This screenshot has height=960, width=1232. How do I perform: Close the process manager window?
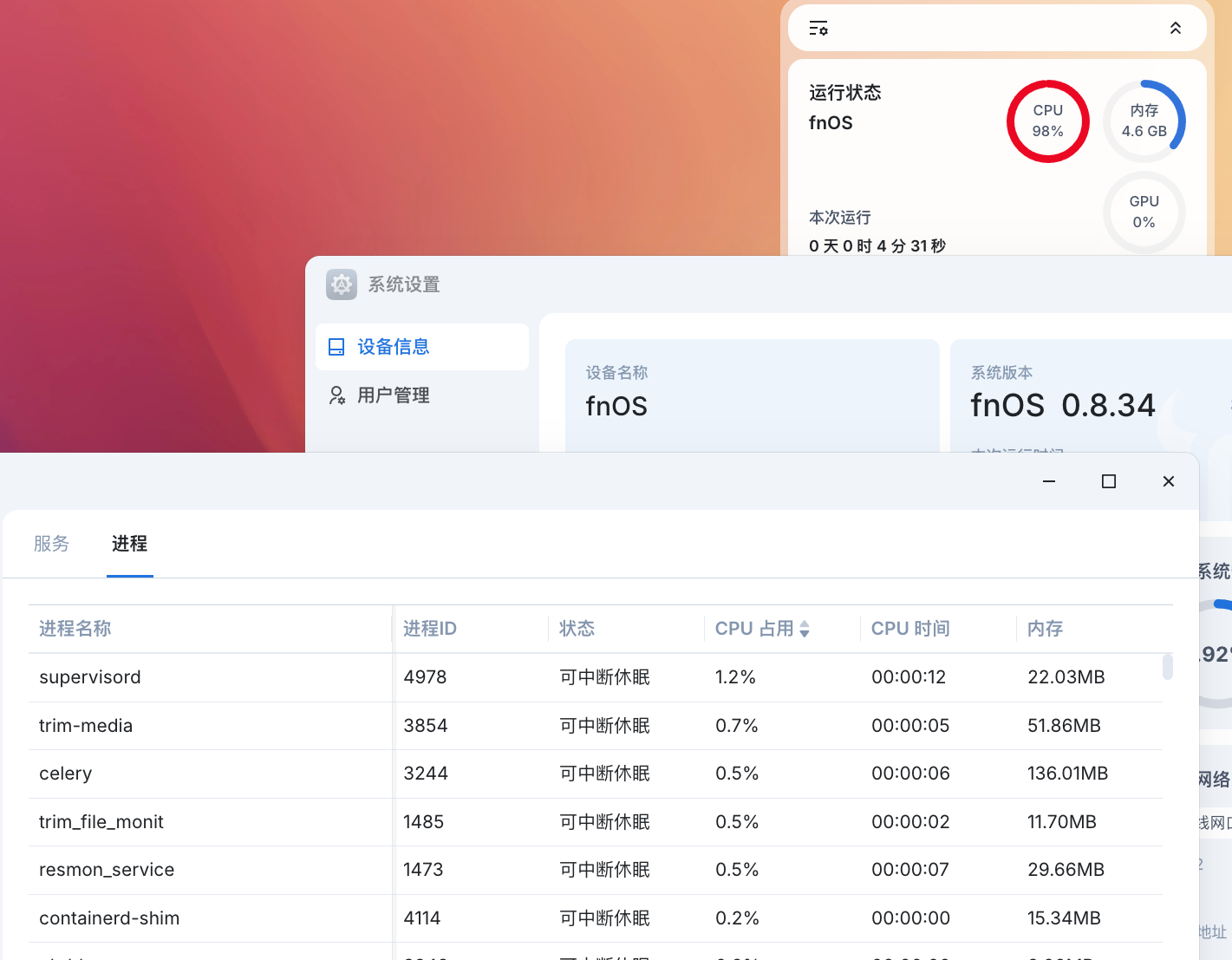pyautogui.click(x=1169, y=481)
